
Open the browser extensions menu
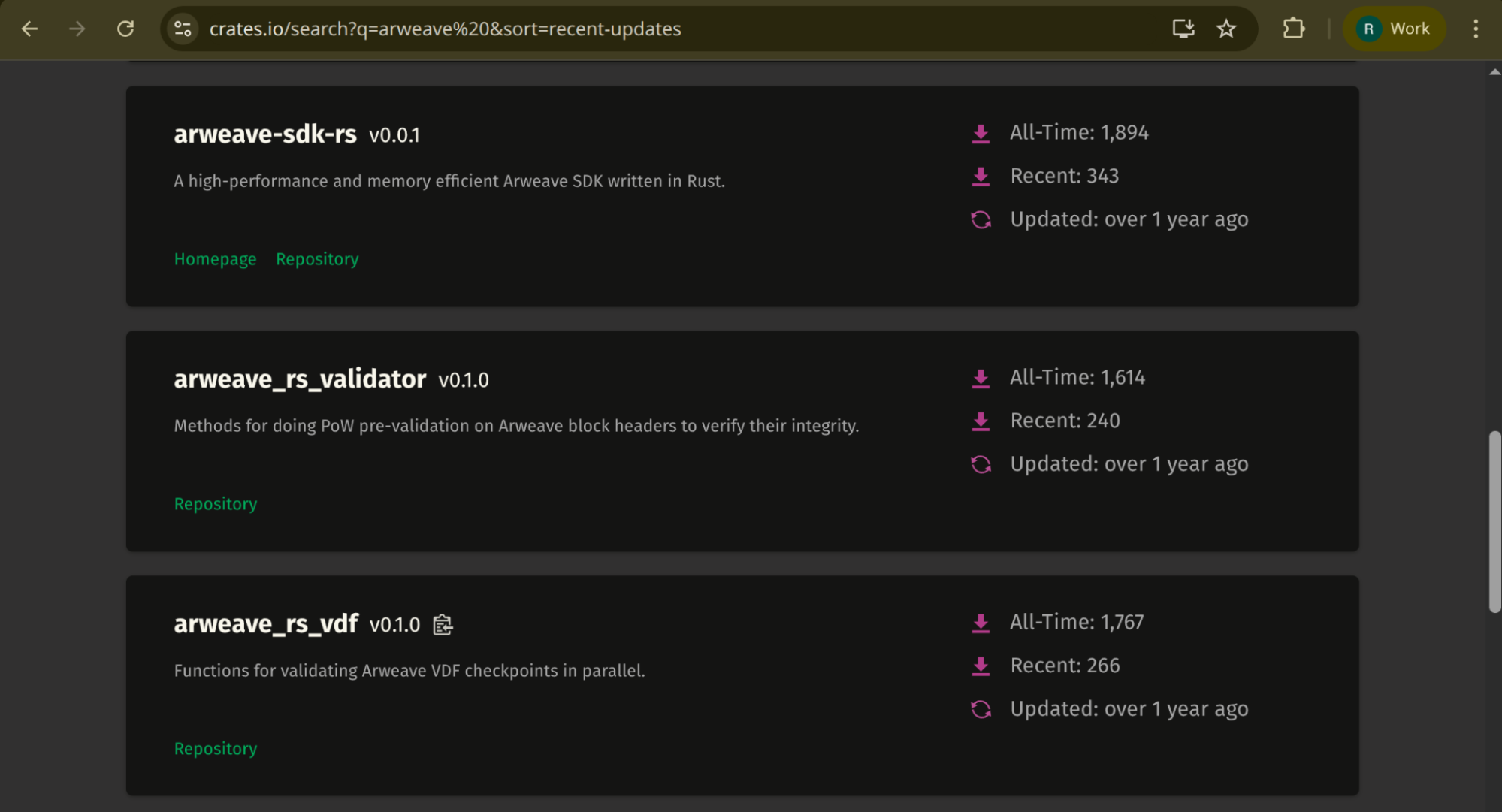coord(1293,29)
